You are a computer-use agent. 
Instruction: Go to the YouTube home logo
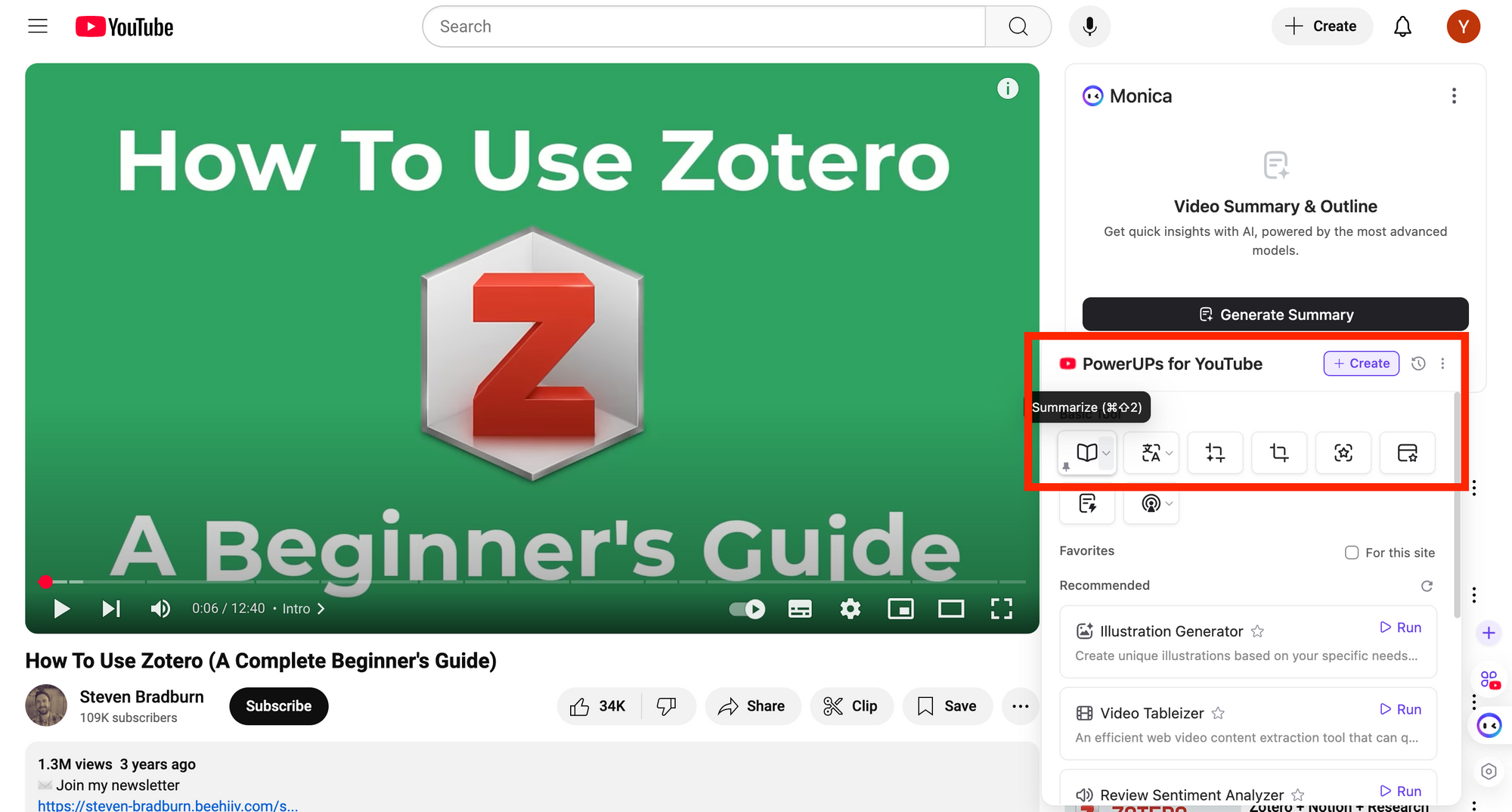pos(125,27)
